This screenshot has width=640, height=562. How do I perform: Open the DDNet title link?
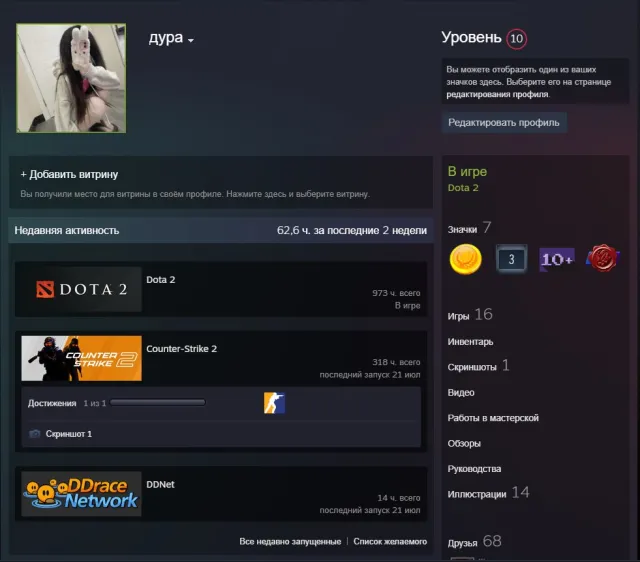(160, 484)
